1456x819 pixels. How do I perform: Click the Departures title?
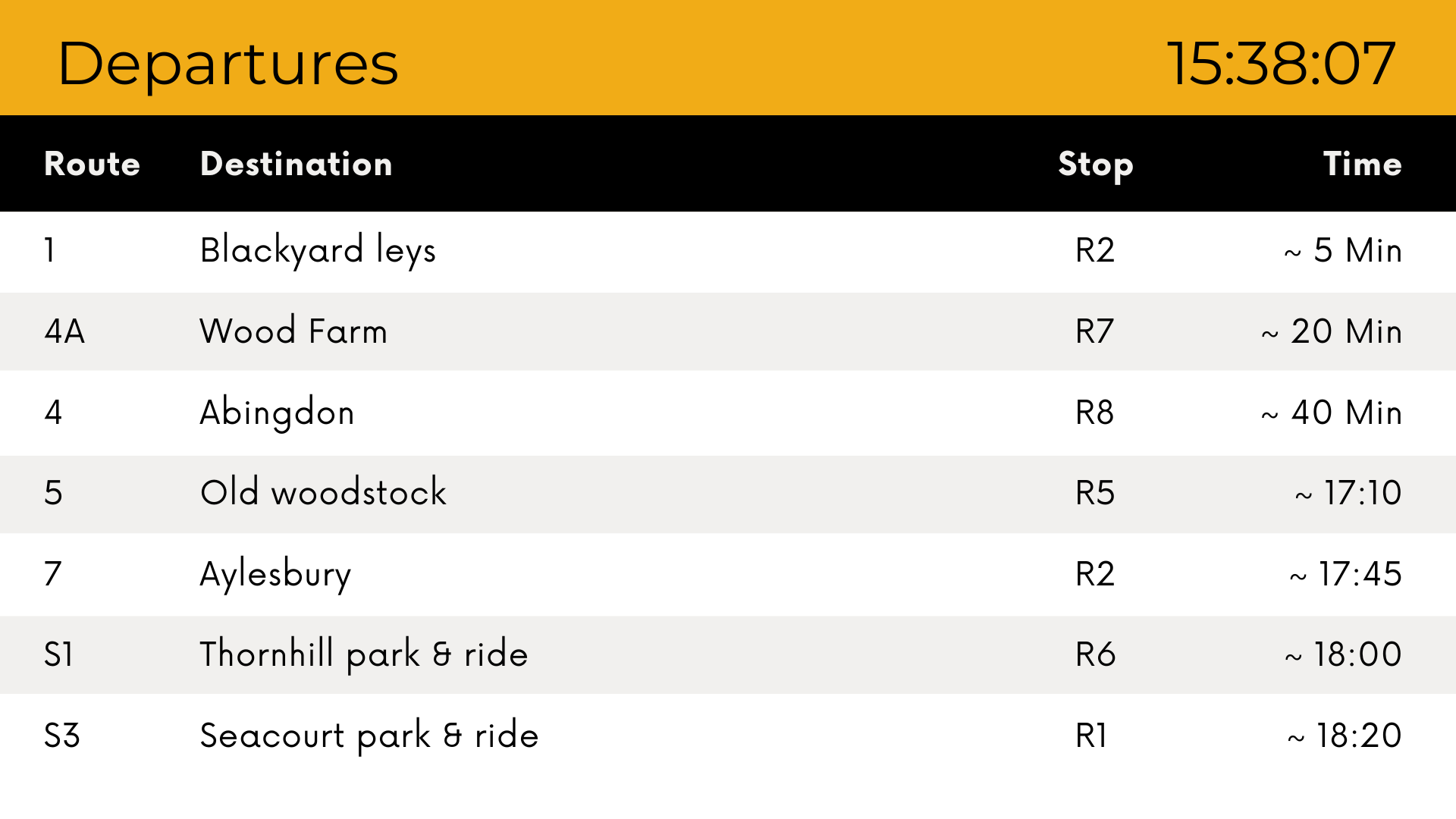coord(227,64)
